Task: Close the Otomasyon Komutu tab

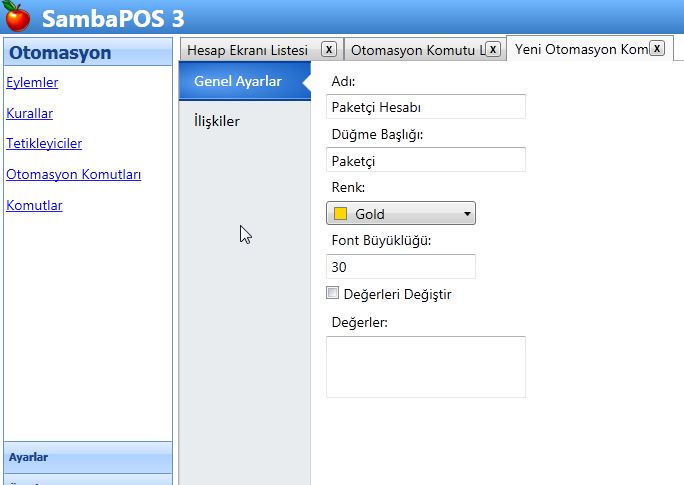Action: point(493,49)
